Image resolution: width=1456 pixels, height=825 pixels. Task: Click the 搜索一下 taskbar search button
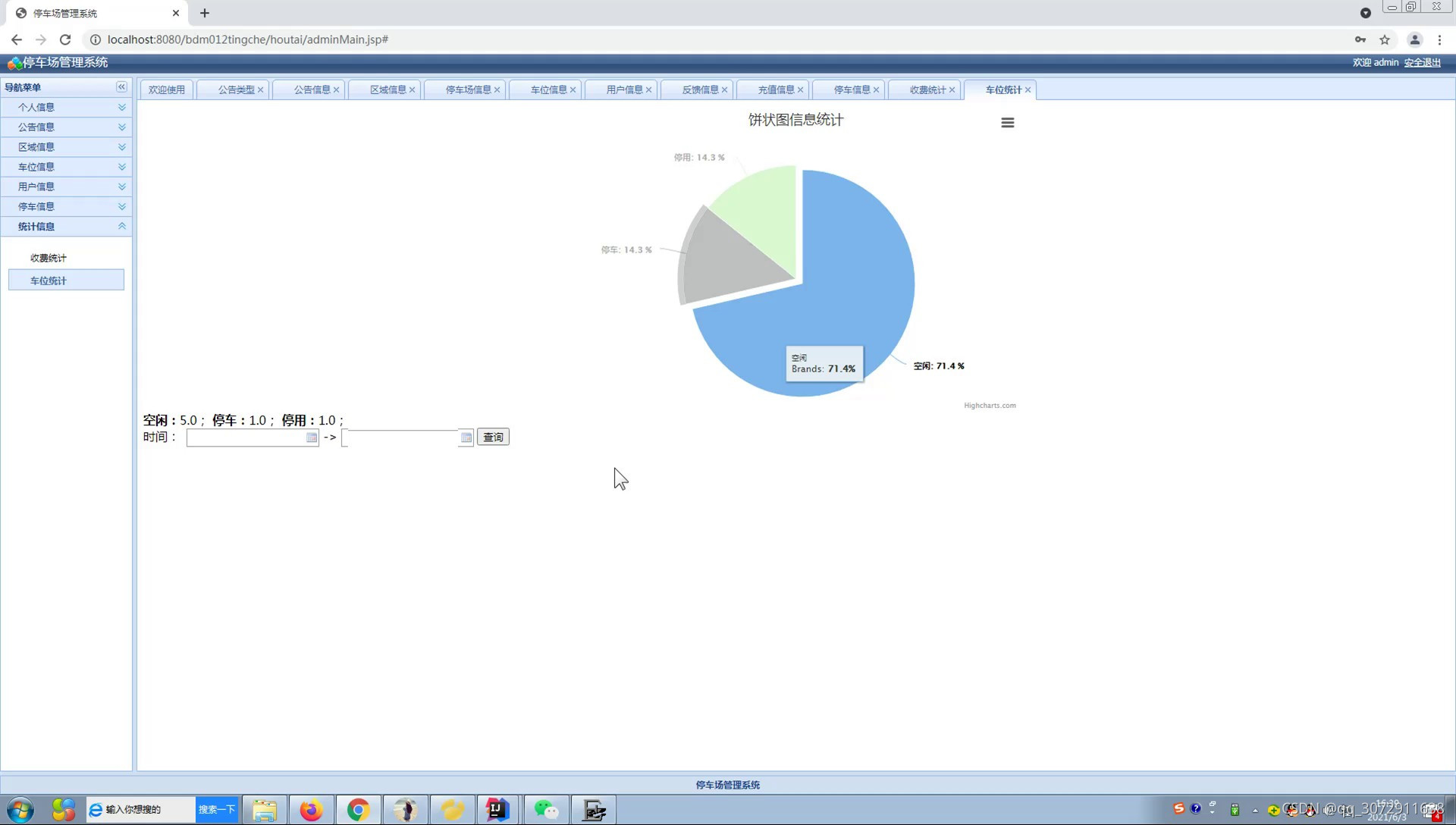tap(217, 810)
